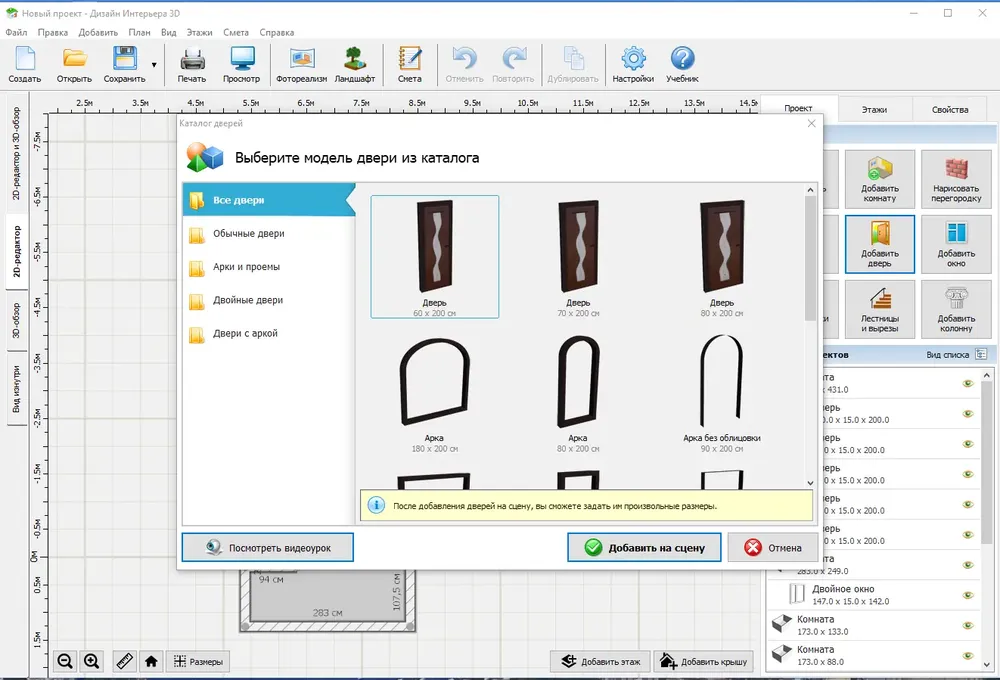The image size is (1000, 680).
Task: Click the home view reset icon
Action: pyautogui.click(x=151, y=662)
